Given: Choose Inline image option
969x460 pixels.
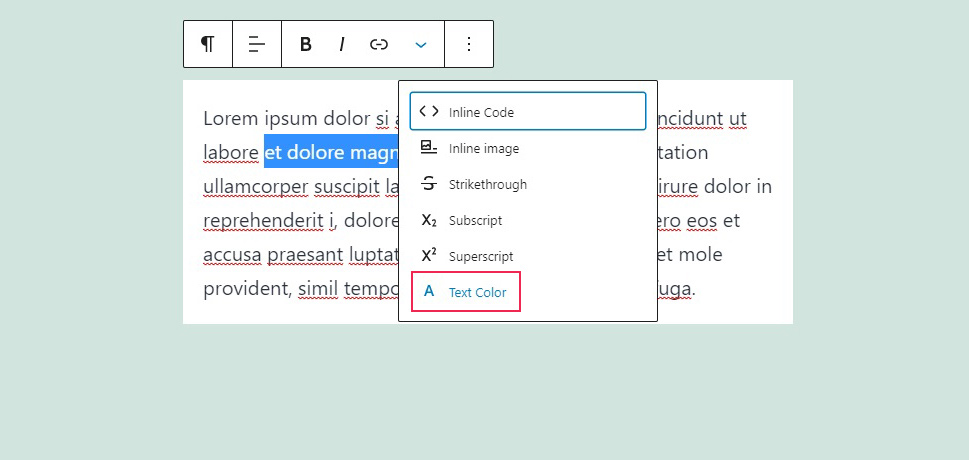Looking at the screenshot, I should [x=483, y=148].
